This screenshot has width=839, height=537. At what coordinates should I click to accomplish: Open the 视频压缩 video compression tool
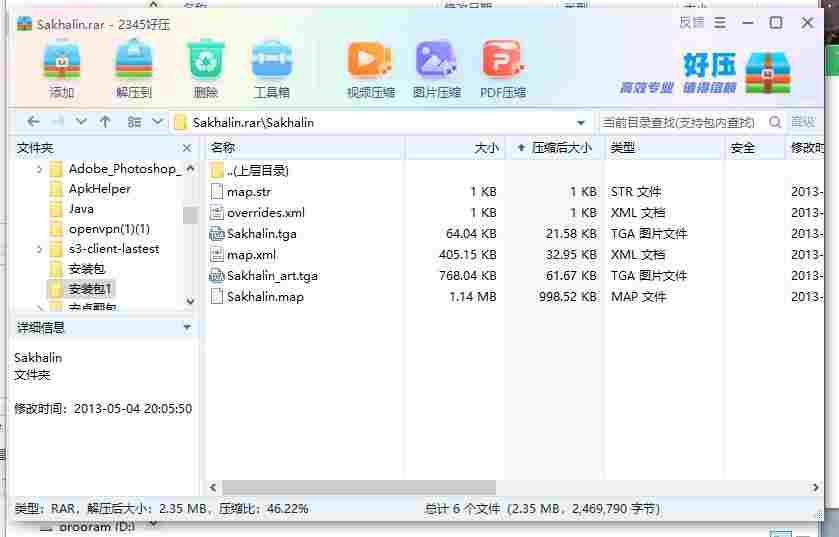pyautogui.click(x=370, y=70)
